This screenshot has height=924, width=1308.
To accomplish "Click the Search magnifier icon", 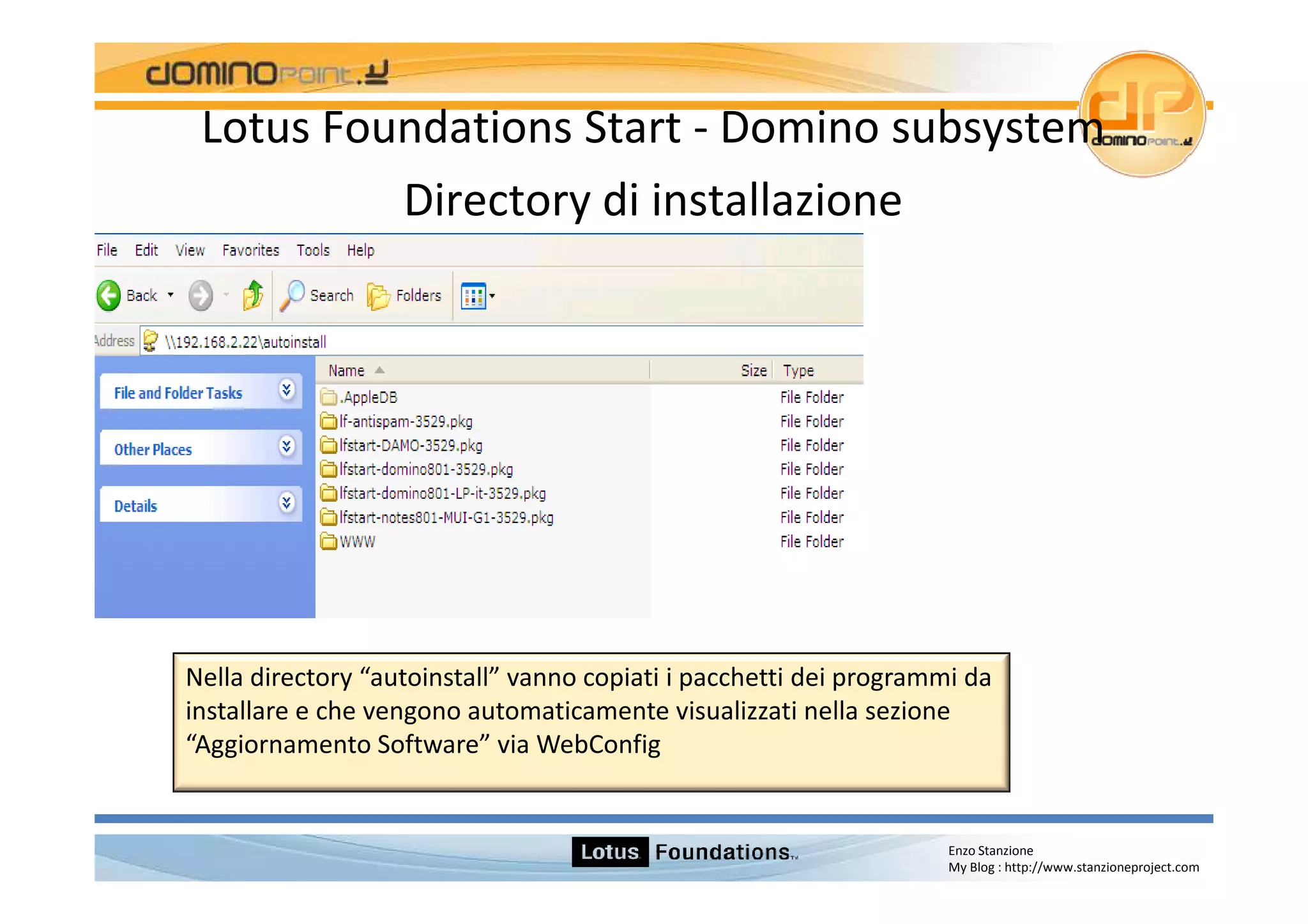I will 293,296.
